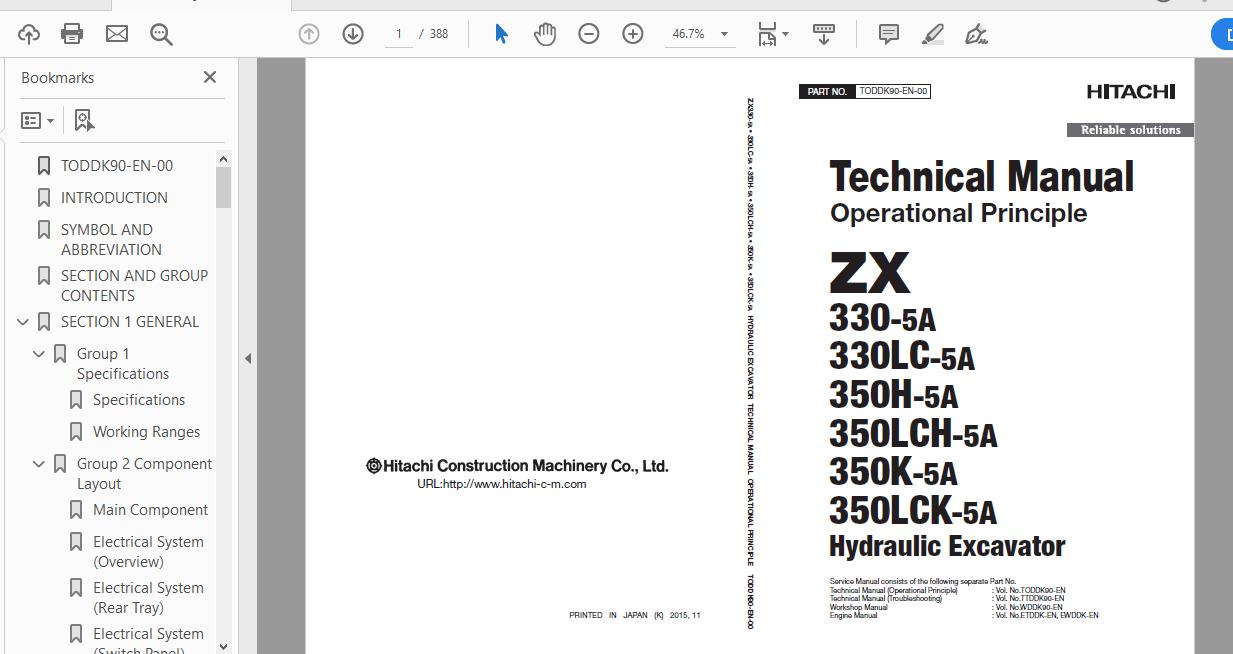Click the Operational Principle subtitle
1233x654 pixels.
click(x=958, y=213)
